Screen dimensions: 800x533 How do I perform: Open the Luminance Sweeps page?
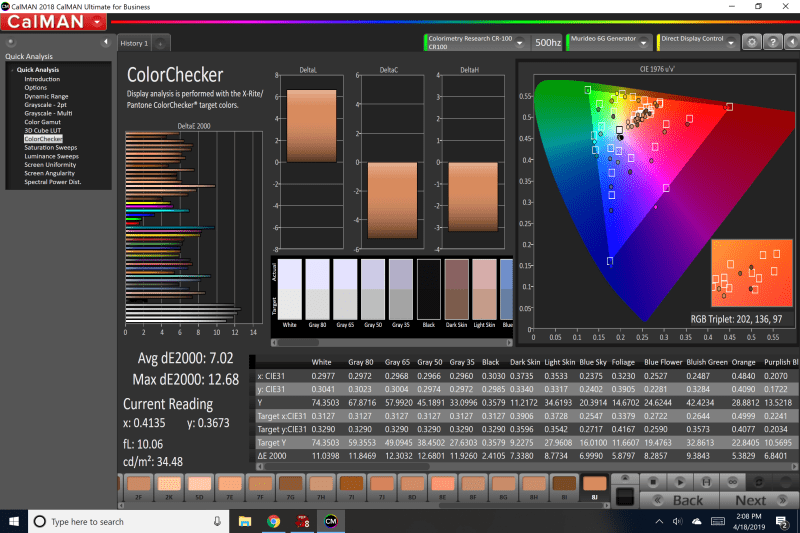[x=52, y=156]
